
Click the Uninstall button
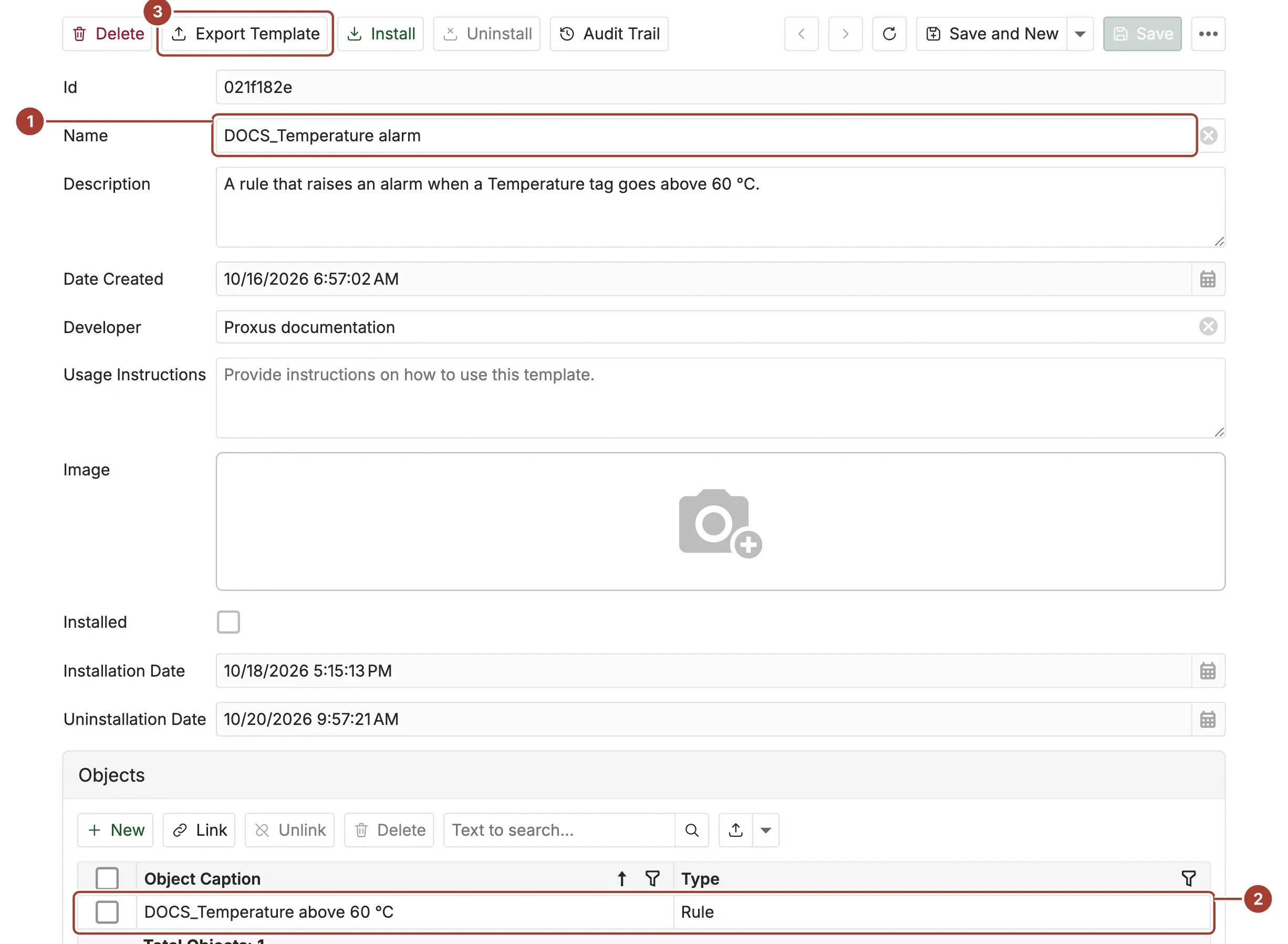[x=487, y=34]
